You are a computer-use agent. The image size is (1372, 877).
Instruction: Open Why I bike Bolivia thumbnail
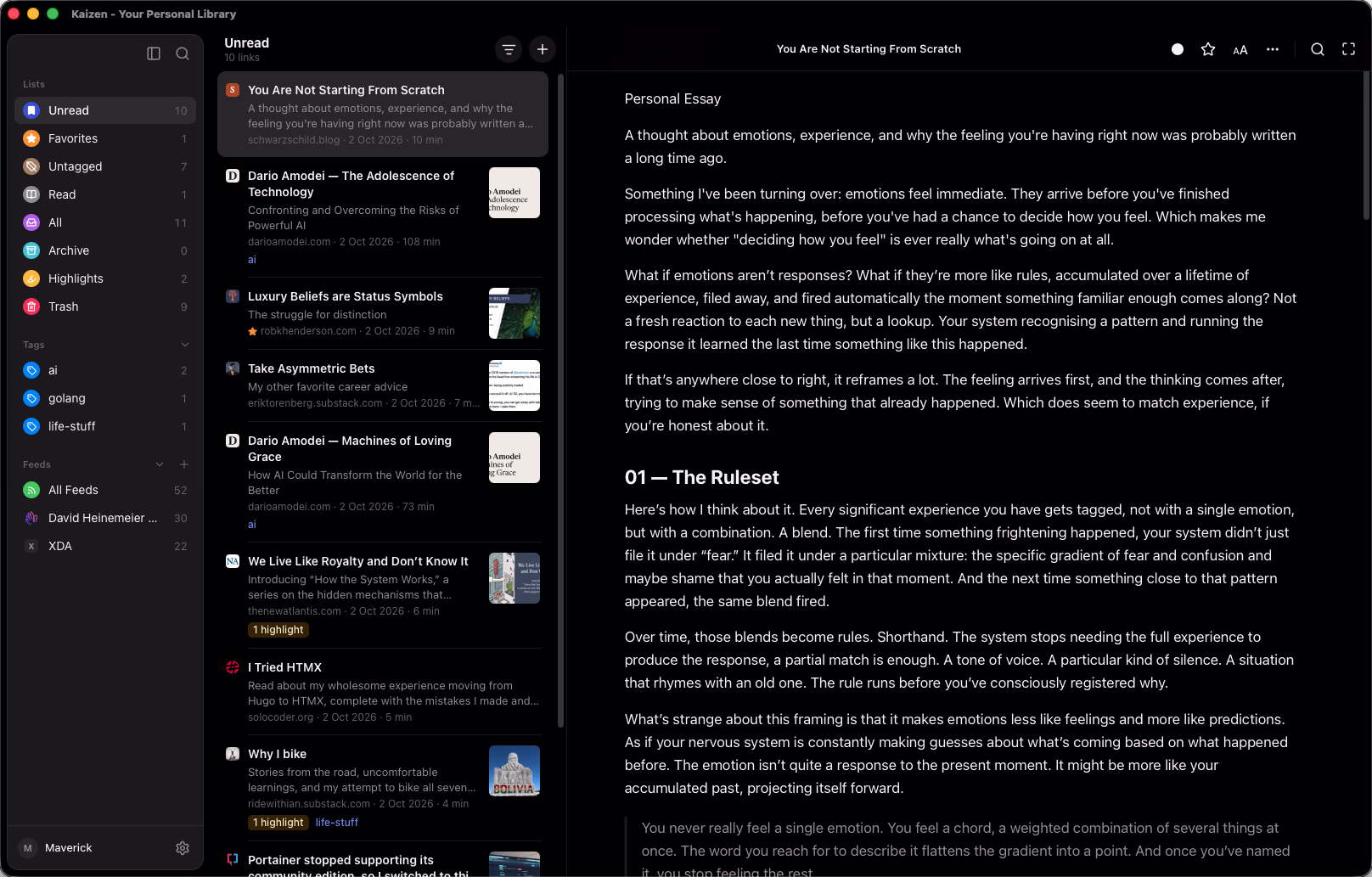pos(514,771)
